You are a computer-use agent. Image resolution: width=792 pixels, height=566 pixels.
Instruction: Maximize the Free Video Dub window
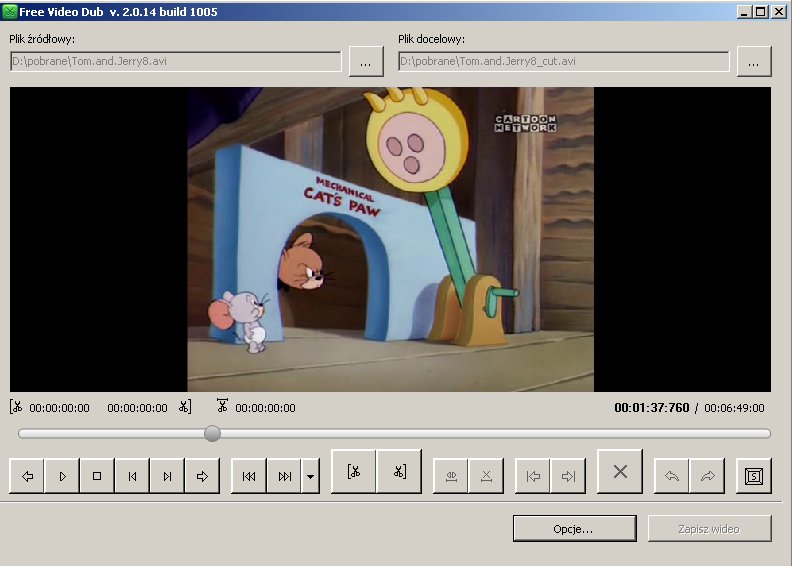click(x=761, y=12)
